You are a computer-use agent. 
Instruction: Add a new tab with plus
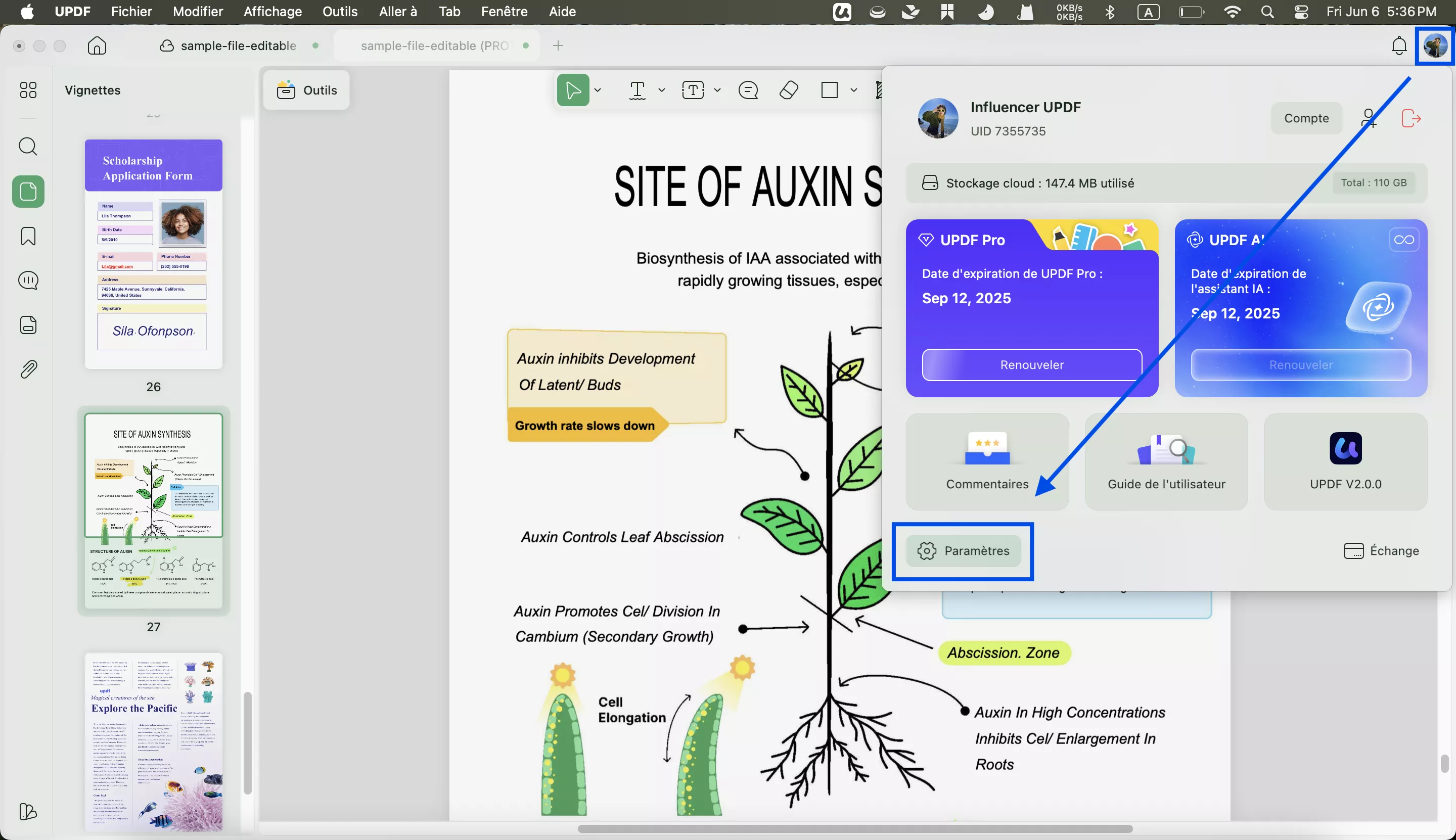click(558, 45)
